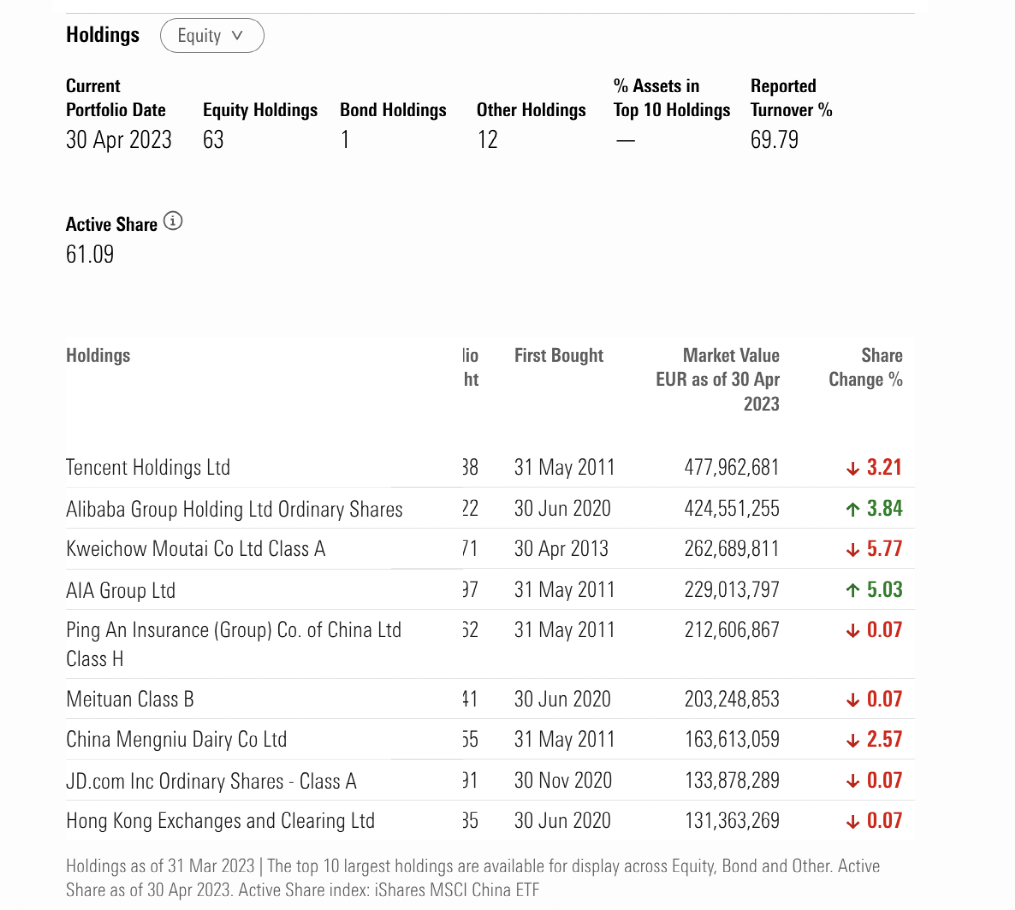1015x910 pixels.
Task: Select the AIA Group Ltd holding
Action: coord(121,590)
